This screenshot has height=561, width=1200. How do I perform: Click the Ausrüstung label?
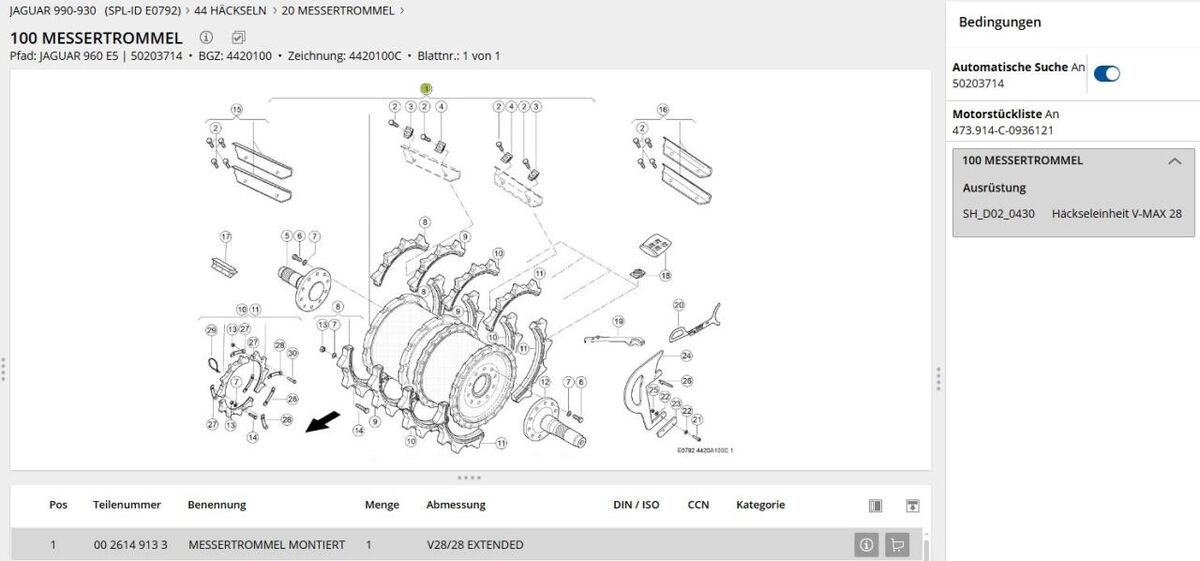tap(994, 187)
